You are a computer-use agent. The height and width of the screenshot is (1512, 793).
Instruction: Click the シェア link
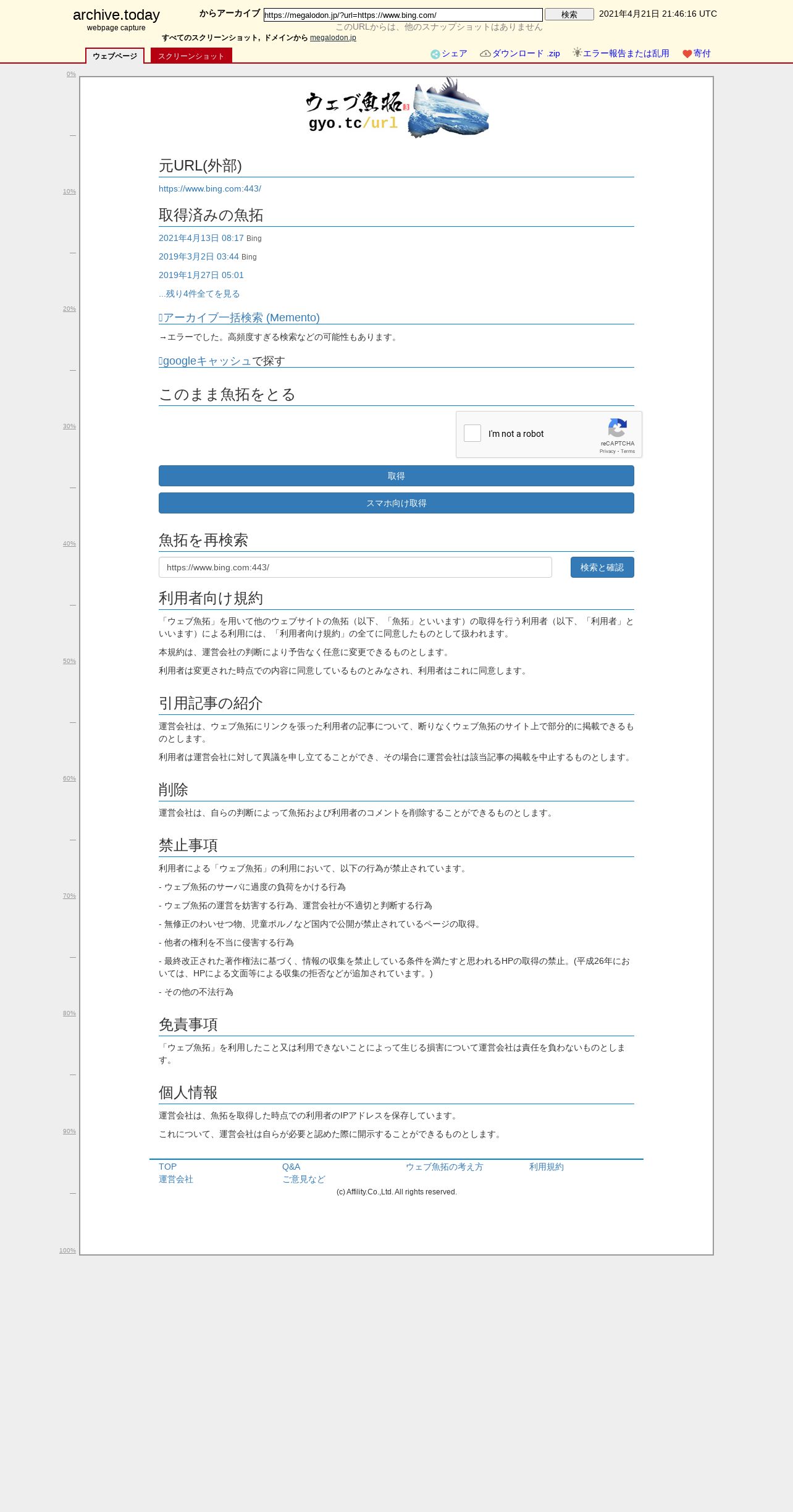click(x=455, y=54)
